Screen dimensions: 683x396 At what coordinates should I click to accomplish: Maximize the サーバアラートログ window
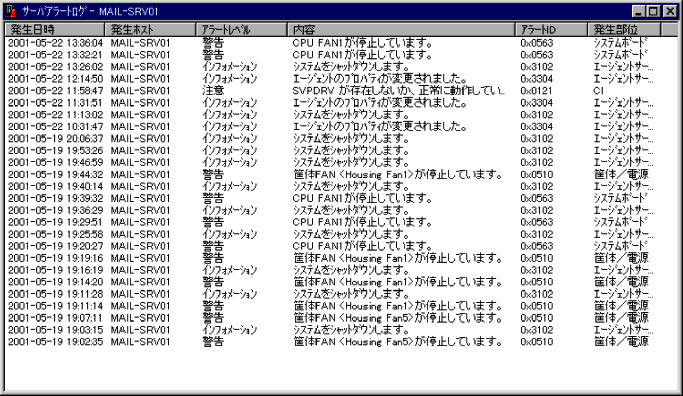tap(653, 11)
